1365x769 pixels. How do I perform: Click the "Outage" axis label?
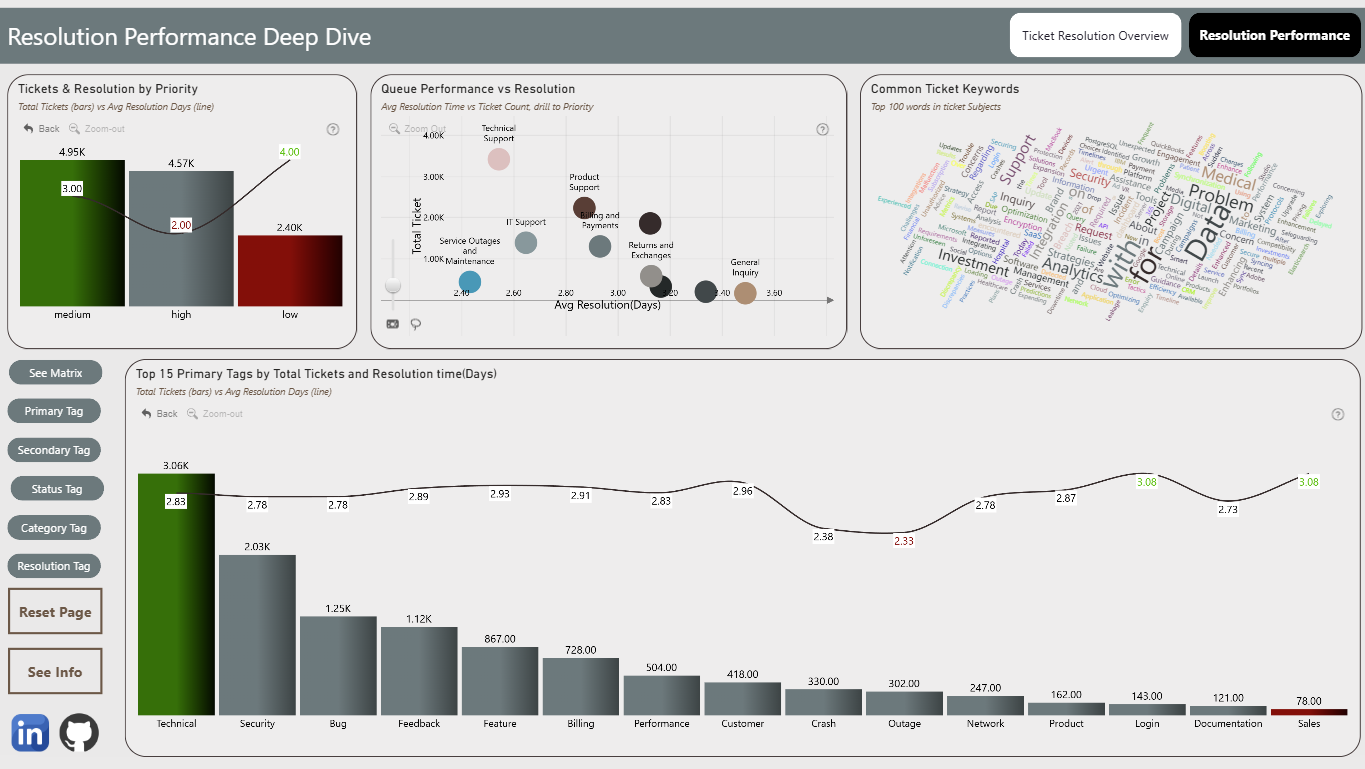click(905, 724)
